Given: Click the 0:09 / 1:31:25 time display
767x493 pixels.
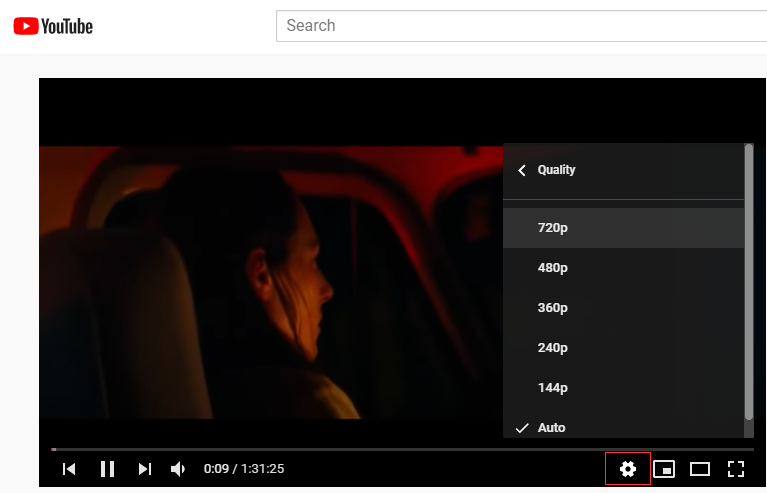Looking at the screenshot, I should pyautogui.click(x=244, y=469).
